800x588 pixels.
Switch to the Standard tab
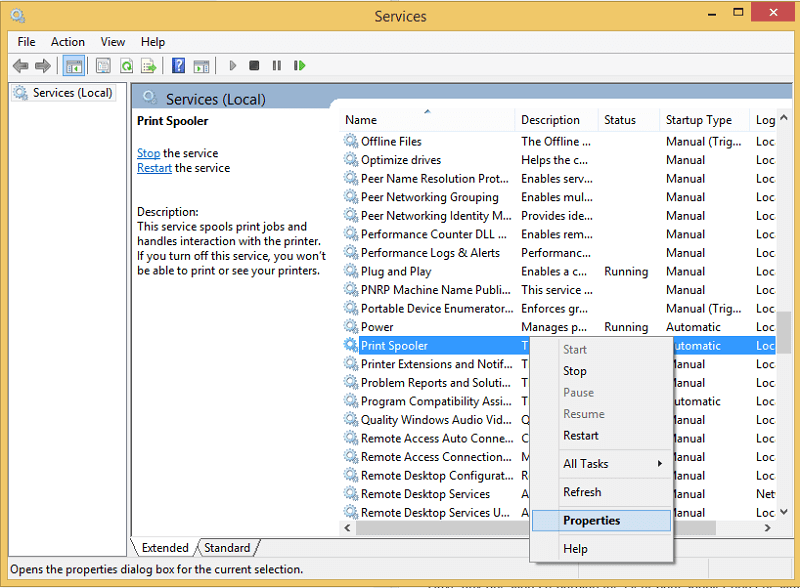(x=228, y=548)
